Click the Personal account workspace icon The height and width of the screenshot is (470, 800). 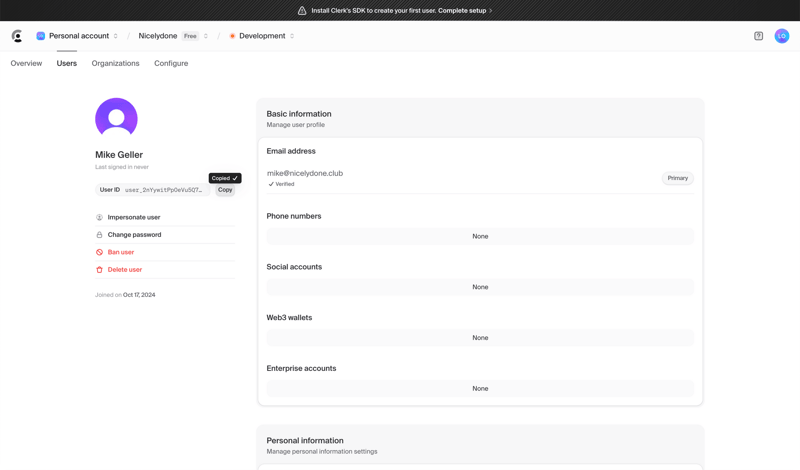[x=40, y=36]
